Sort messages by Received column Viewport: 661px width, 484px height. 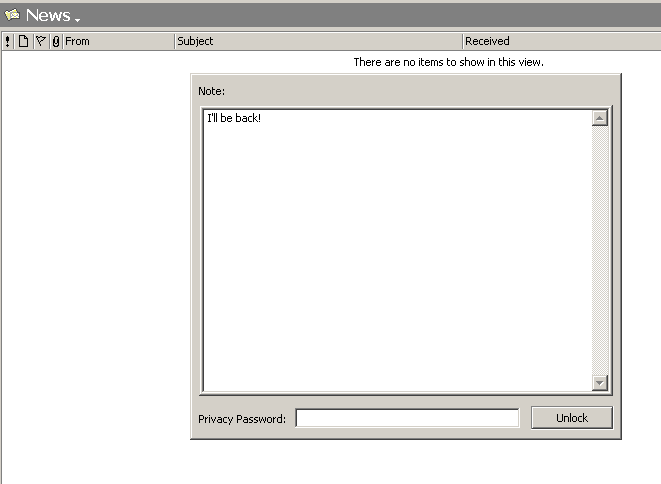pyautogui.click(x=560, y=41)
